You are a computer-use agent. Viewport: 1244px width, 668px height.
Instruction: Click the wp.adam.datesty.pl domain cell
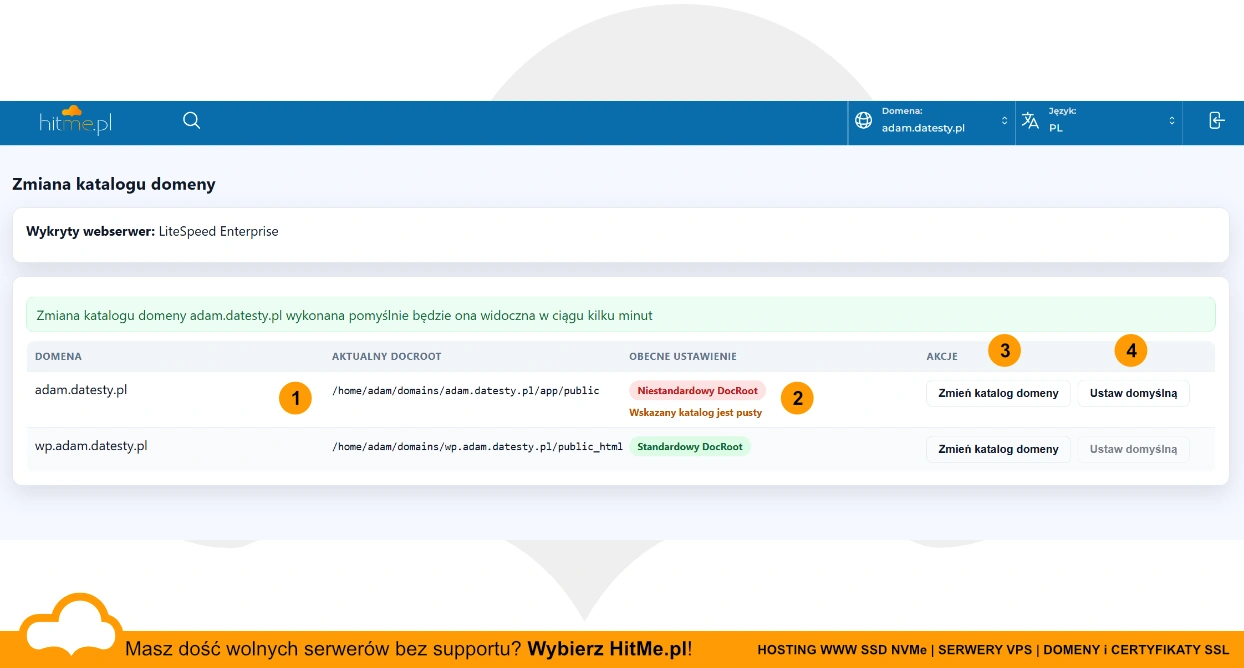(x=91, y=446)
